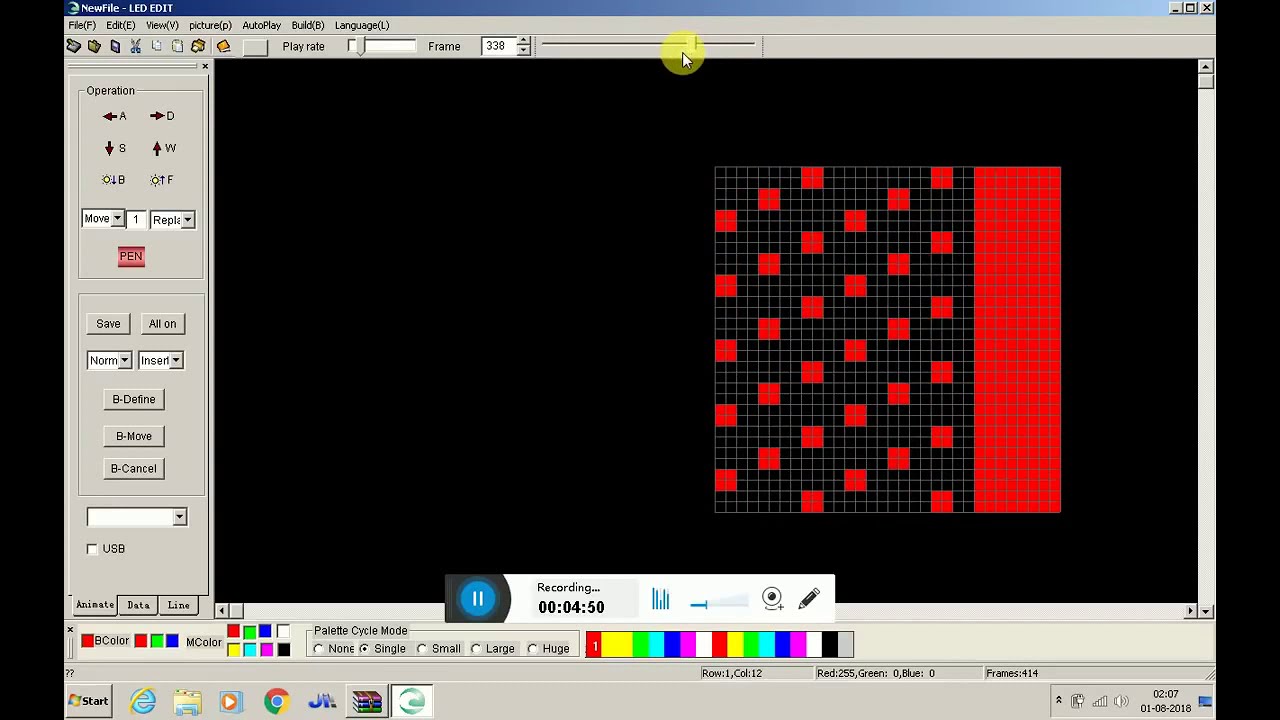Viewport: 1280px width, 720px height.
Task: Click the next frame F bulb icon
Action: pos(161,180)
